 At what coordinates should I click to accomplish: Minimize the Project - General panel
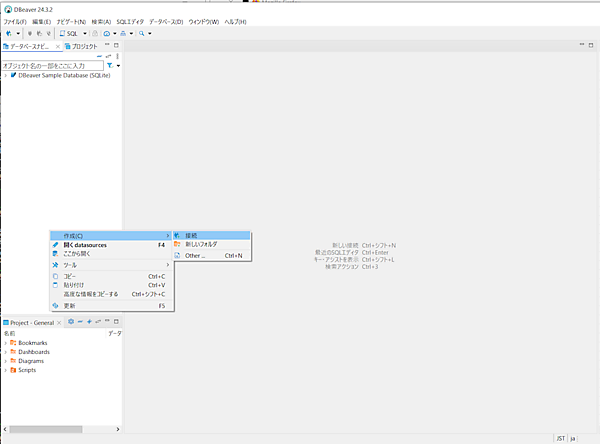click(x=108, y=321)
